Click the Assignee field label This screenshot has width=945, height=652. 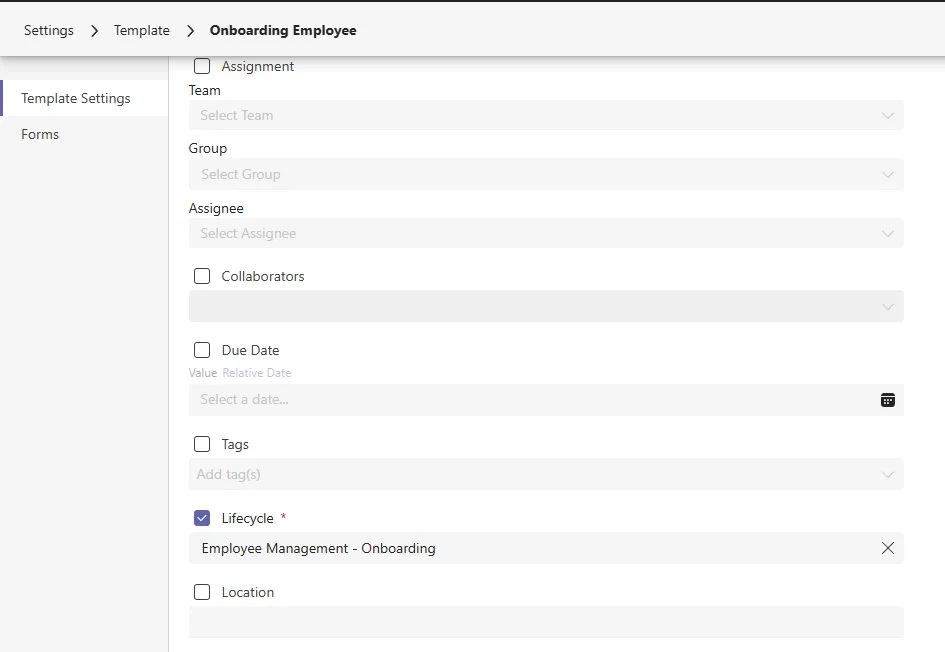point(216,208)
